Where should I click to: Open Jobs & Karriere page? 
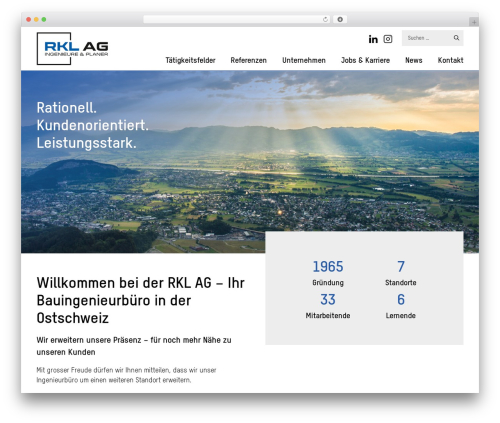[365, 60]
